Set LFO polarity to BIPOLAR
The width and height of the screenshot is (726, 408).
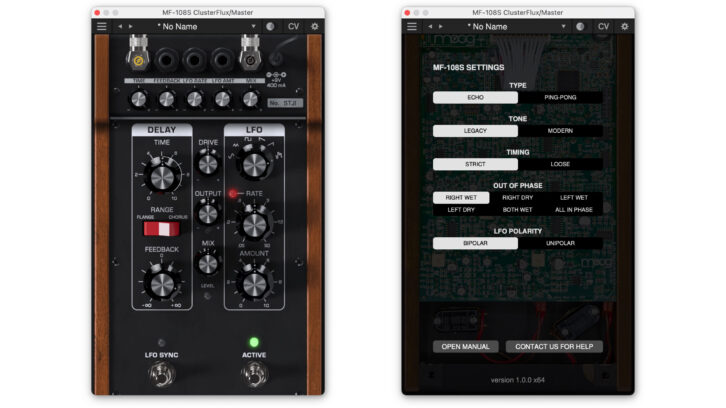[475, 243]
